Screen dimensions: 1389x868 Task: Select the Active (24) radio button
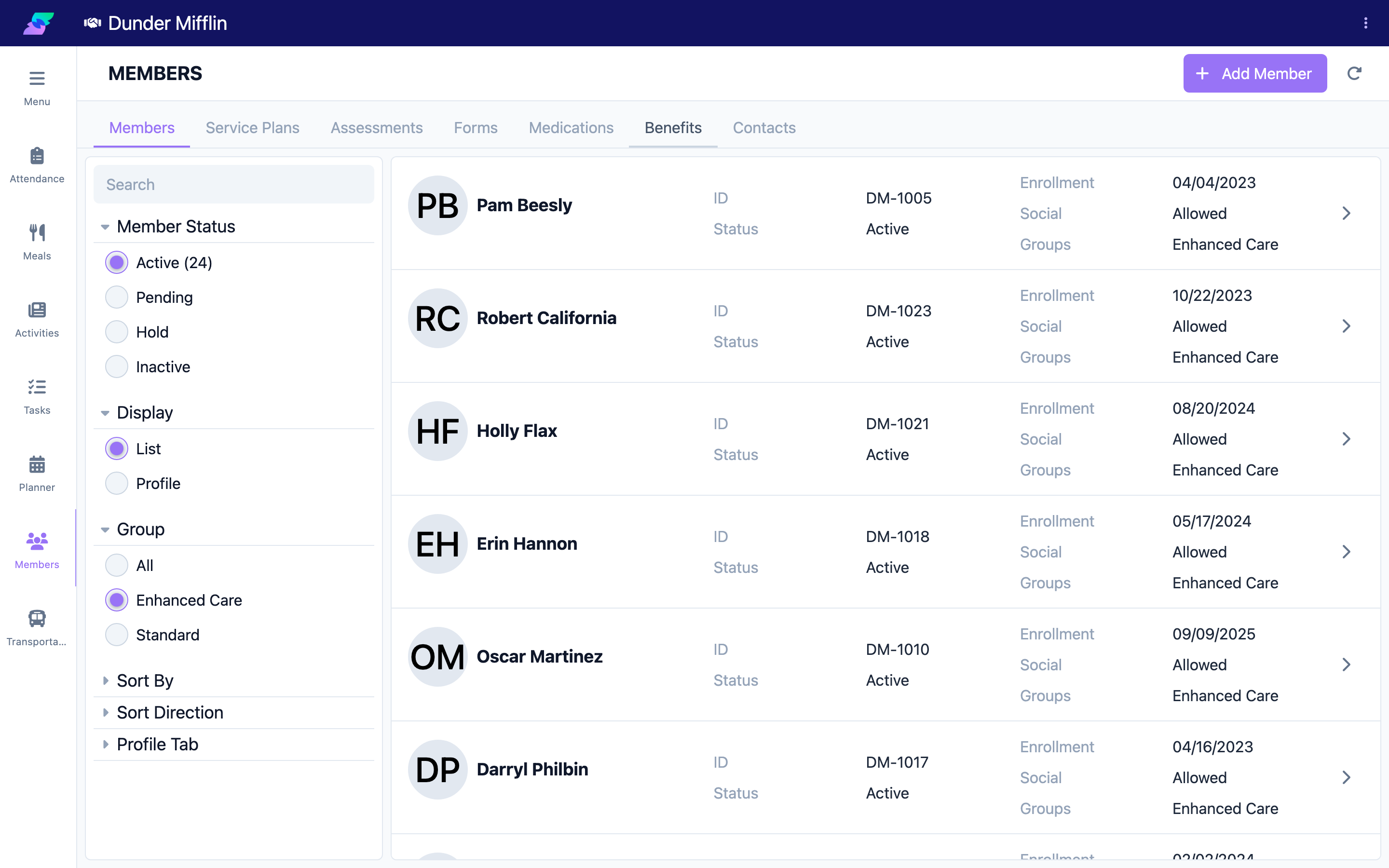point(117,262)
